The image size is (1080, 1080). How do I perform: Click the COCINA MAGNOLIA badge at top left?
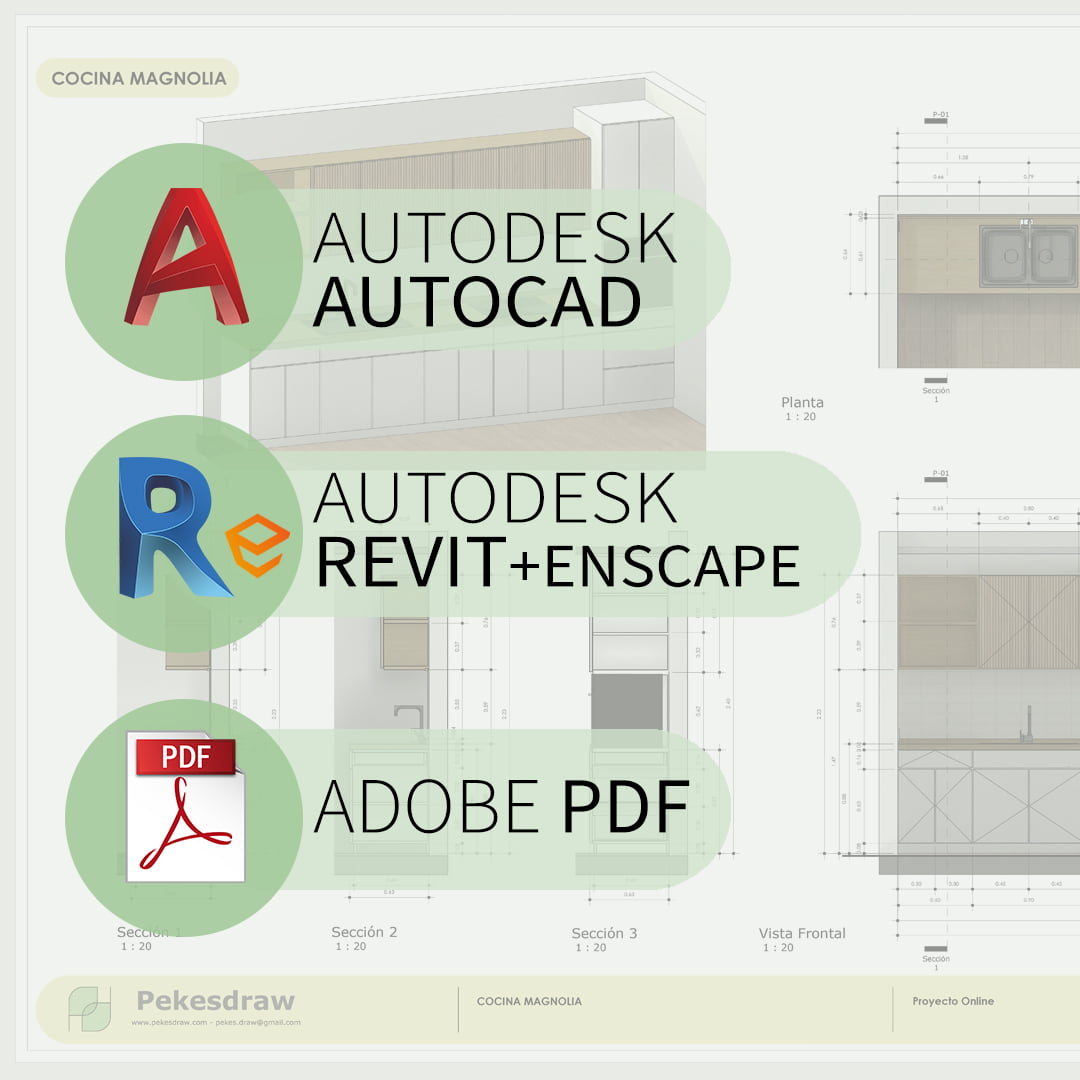pos(138,78)
